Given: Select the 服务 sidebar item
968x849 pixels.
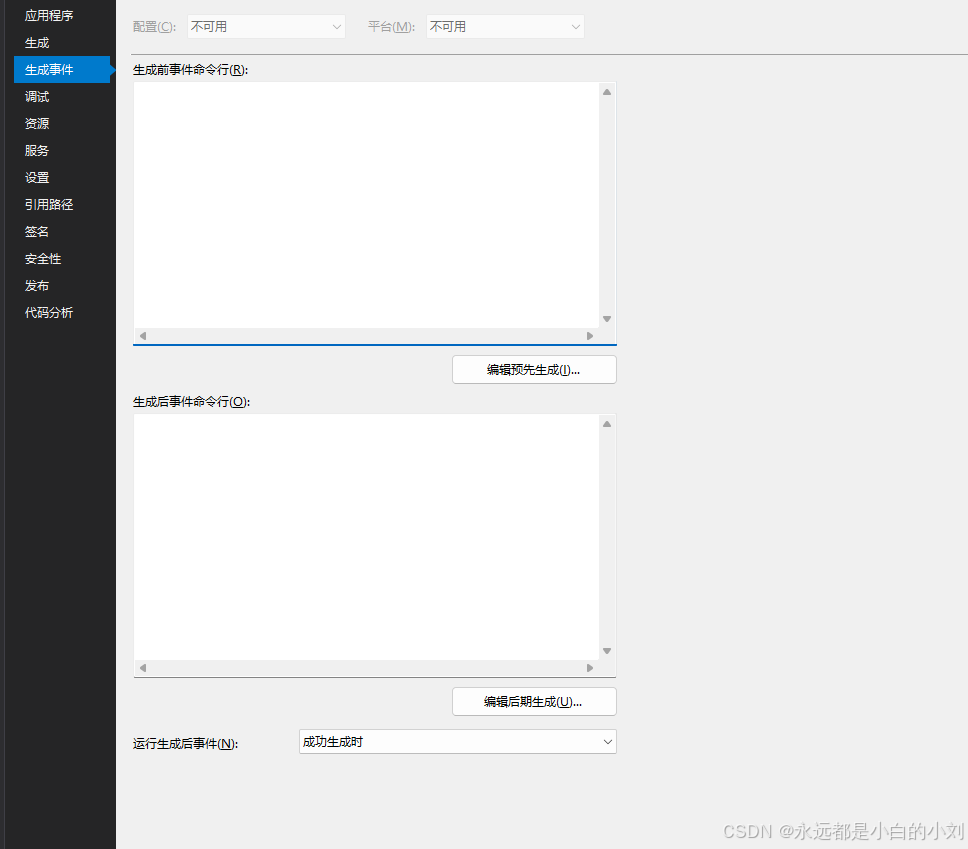Looking at the screenshot, I should pyautogui.click(x=36, y=150).
